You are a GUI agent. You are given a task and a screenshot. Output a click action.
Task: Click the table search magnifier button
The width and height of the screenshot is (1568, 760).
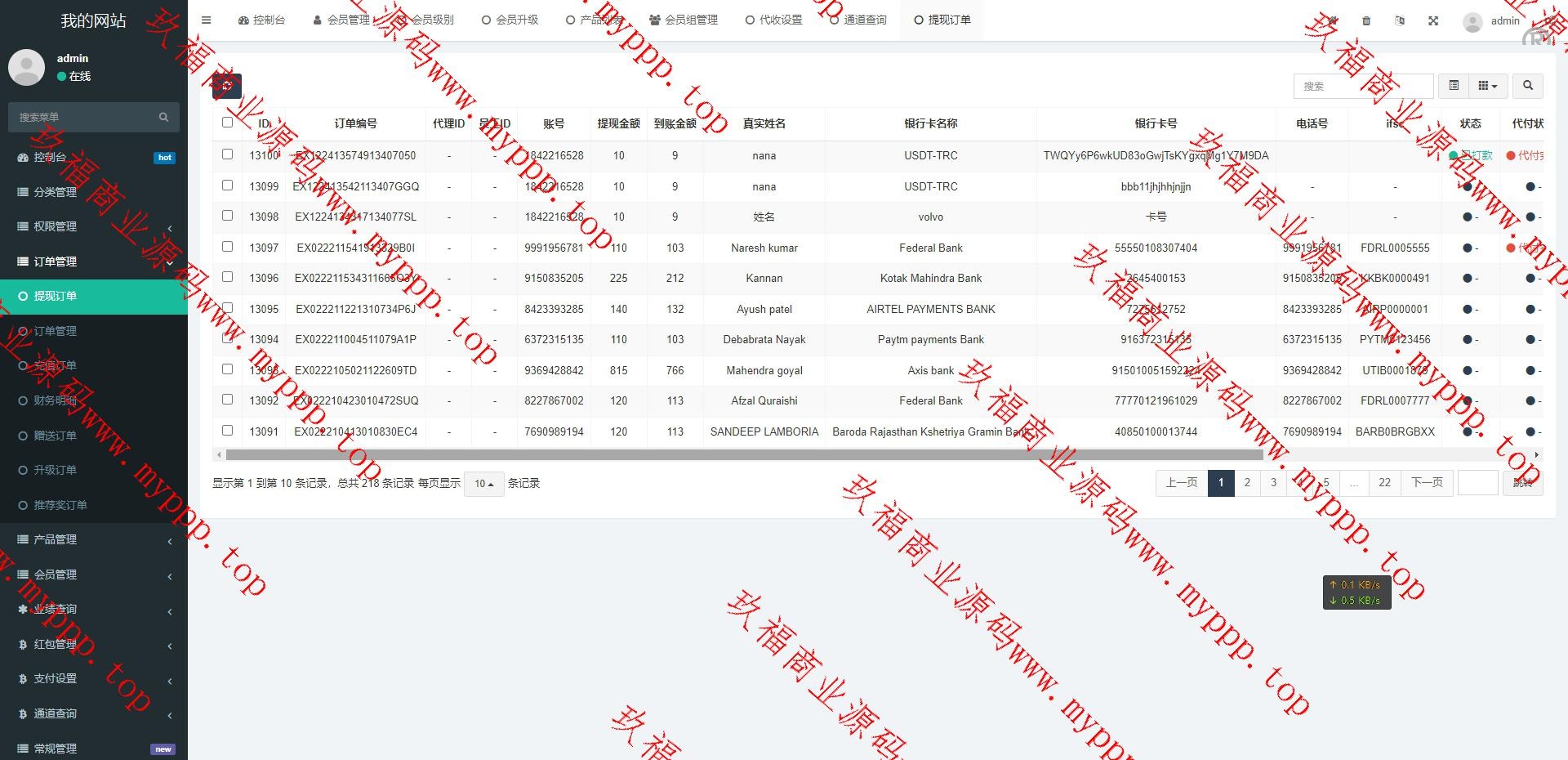[x=1527, y=86]
